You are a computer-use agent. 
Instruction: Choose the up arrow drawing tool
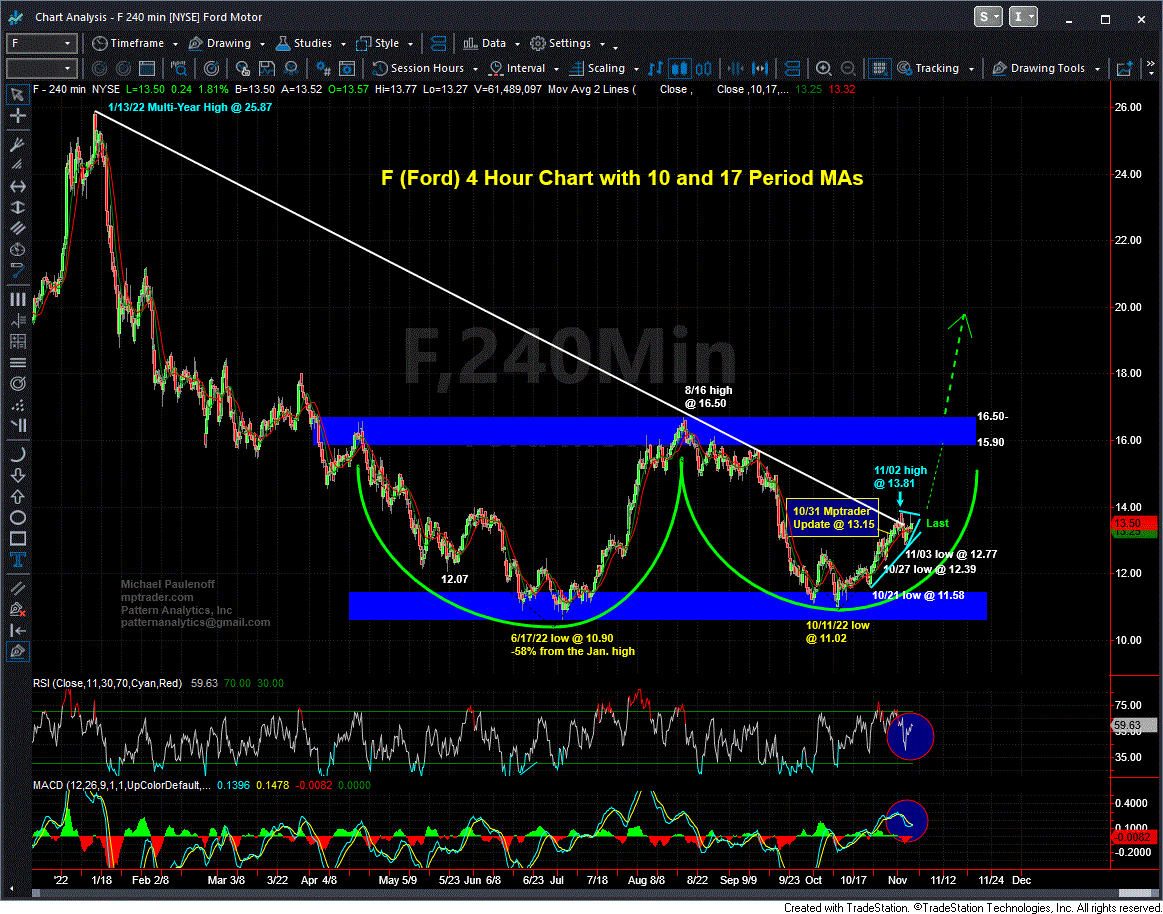click(17, 496)
